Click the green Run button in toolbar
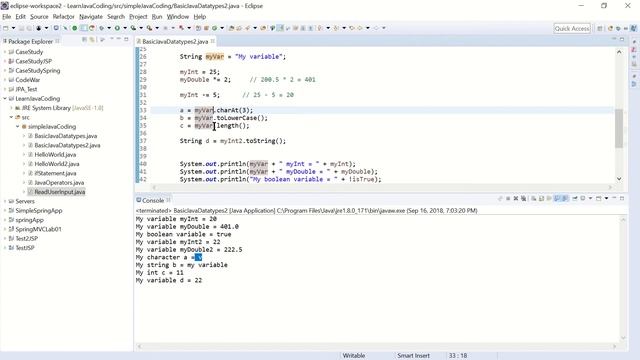The image size is (640, 360). pos(117,28)
